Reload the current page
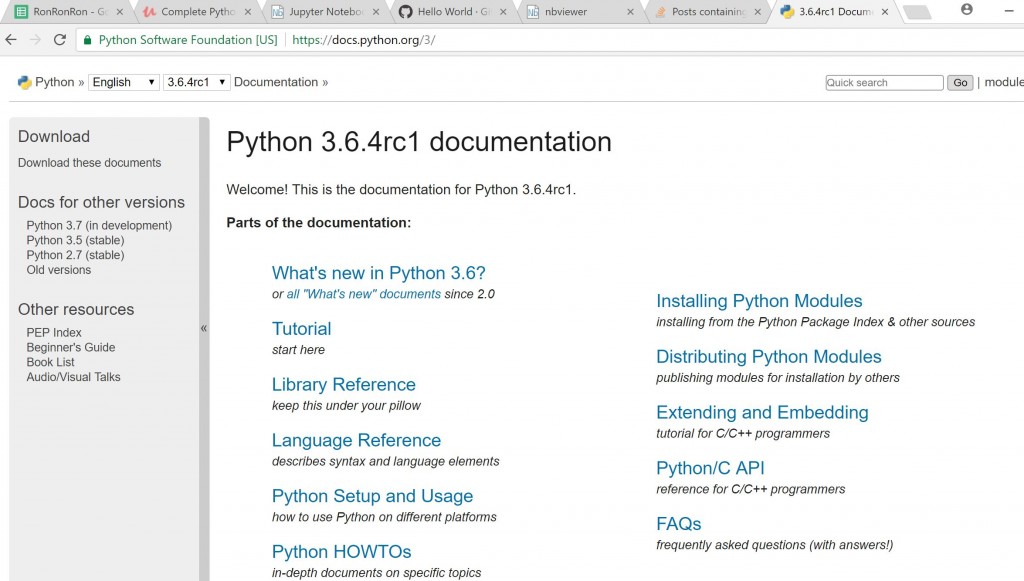 [60, 40]
